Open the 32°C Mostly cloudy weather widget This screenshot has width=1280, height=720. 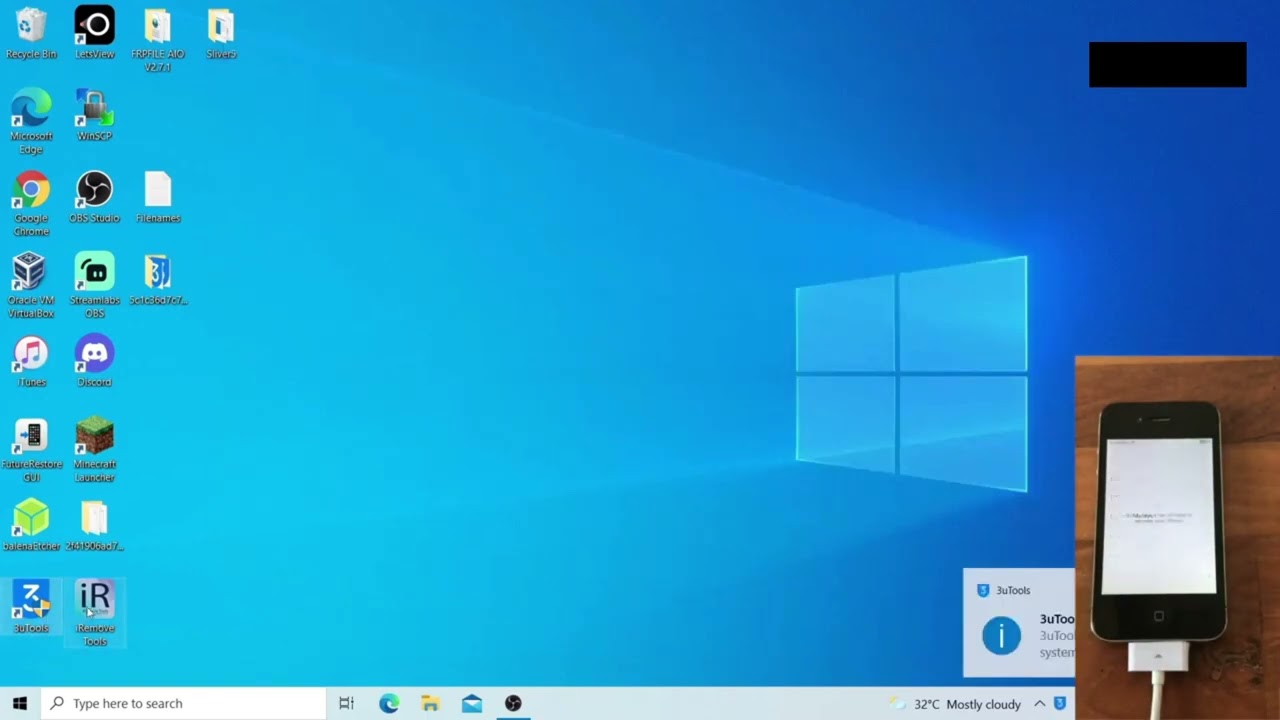956,704
